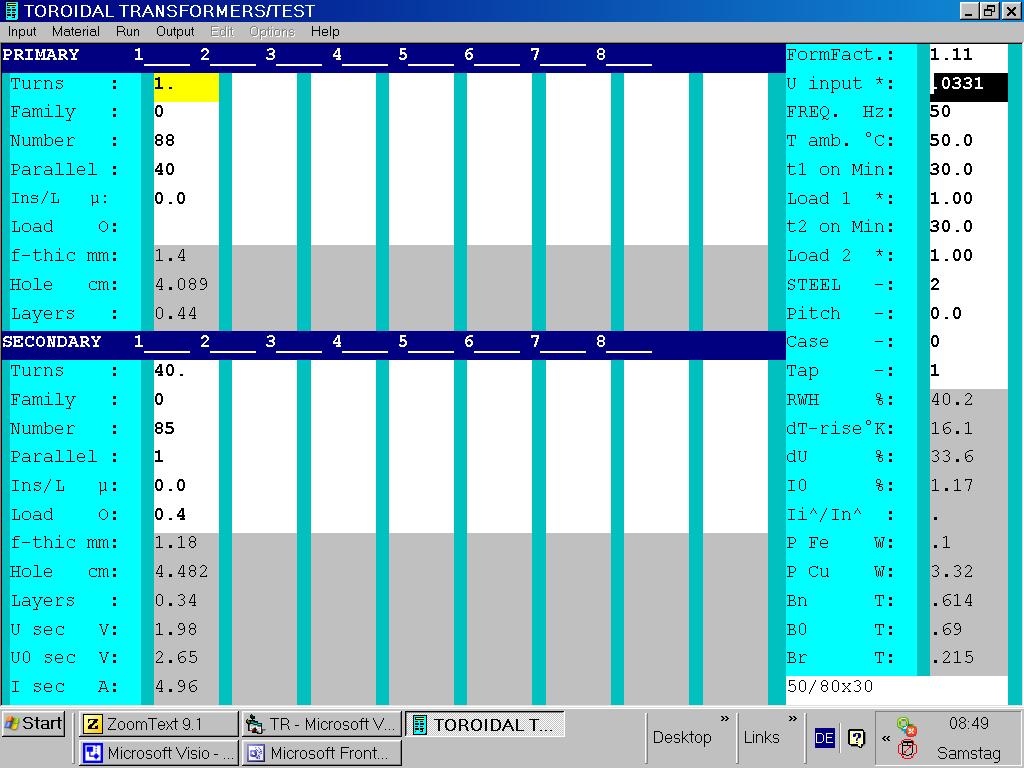
Task: Select Load 1 value 1.00
Action: pyautogui.click(x=968, y=198)
